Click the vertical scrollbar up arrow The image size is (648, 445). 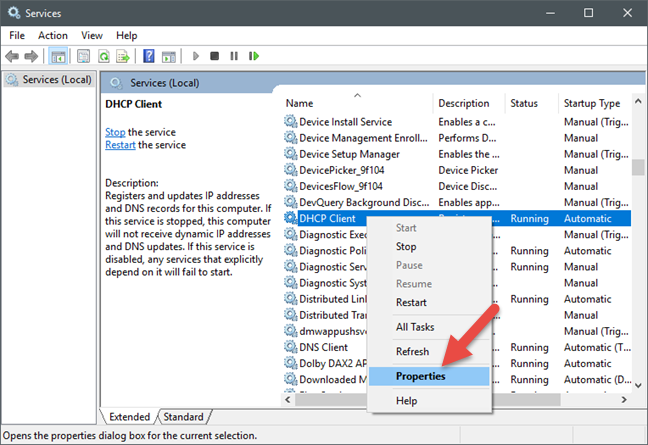point(638,101)
